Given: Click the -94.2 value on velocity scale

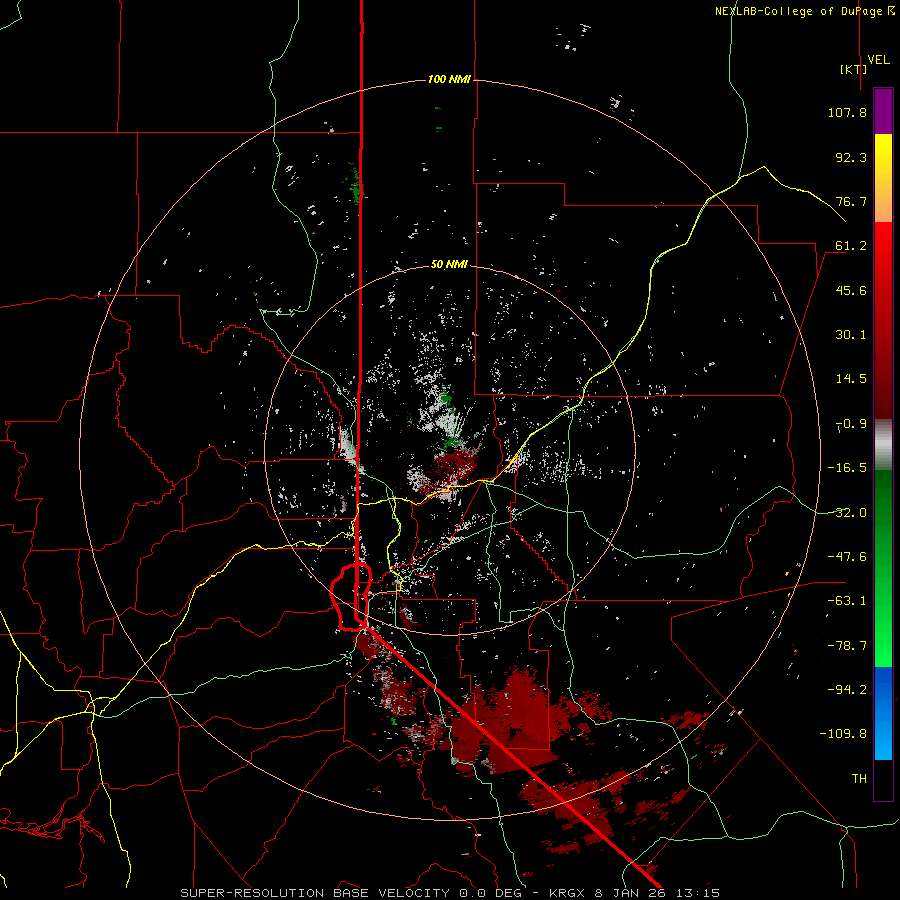Looking at the screenshot, I should coord(847,689).
